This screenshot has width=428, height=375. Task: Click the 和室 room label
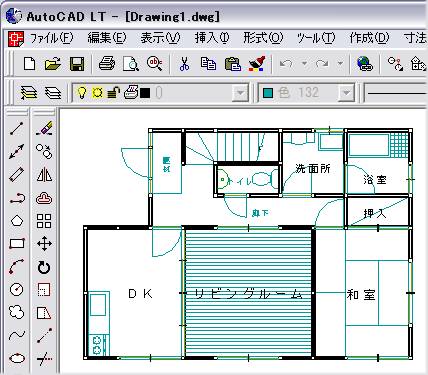361,294
